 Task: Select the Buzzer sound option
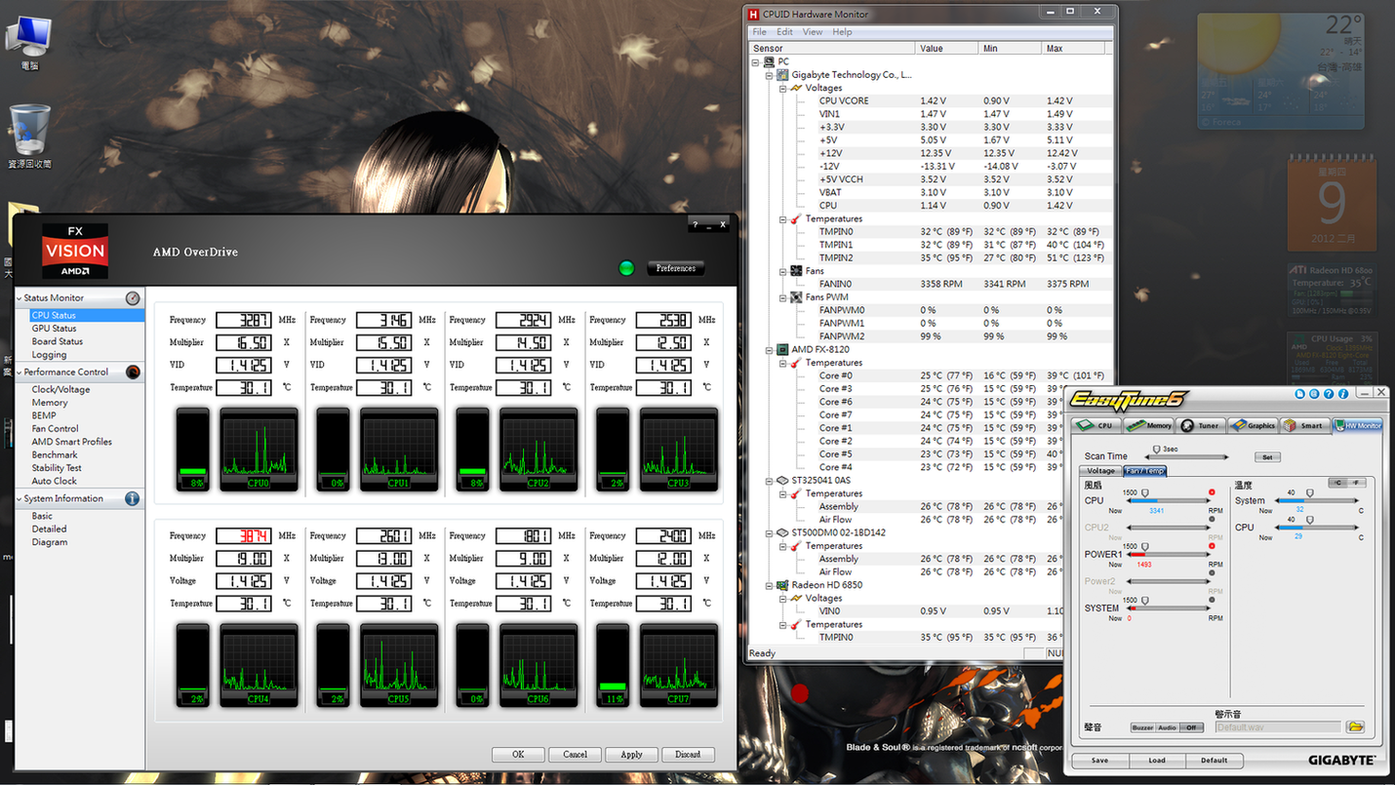coord(1143,728)
